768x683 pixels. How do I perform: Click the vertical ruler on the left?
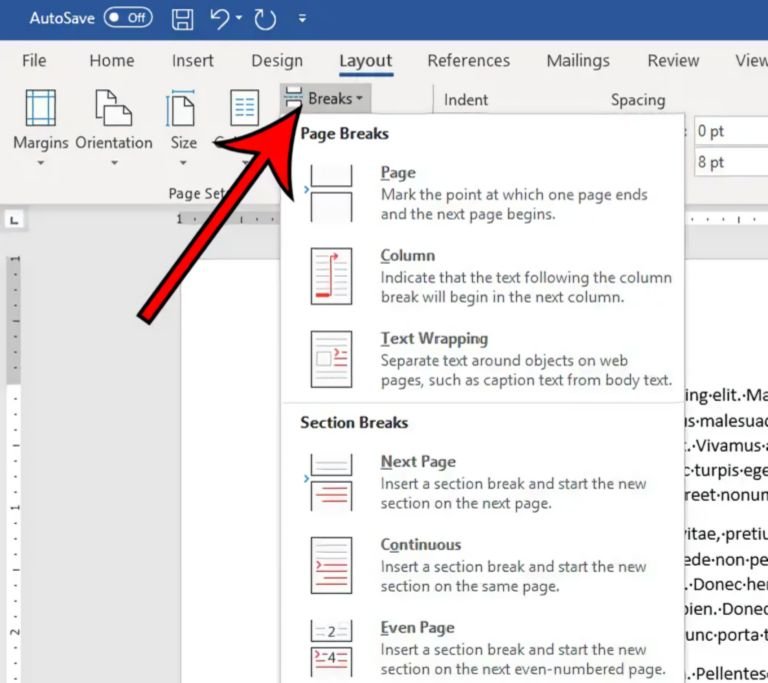[x=15, y=469]
